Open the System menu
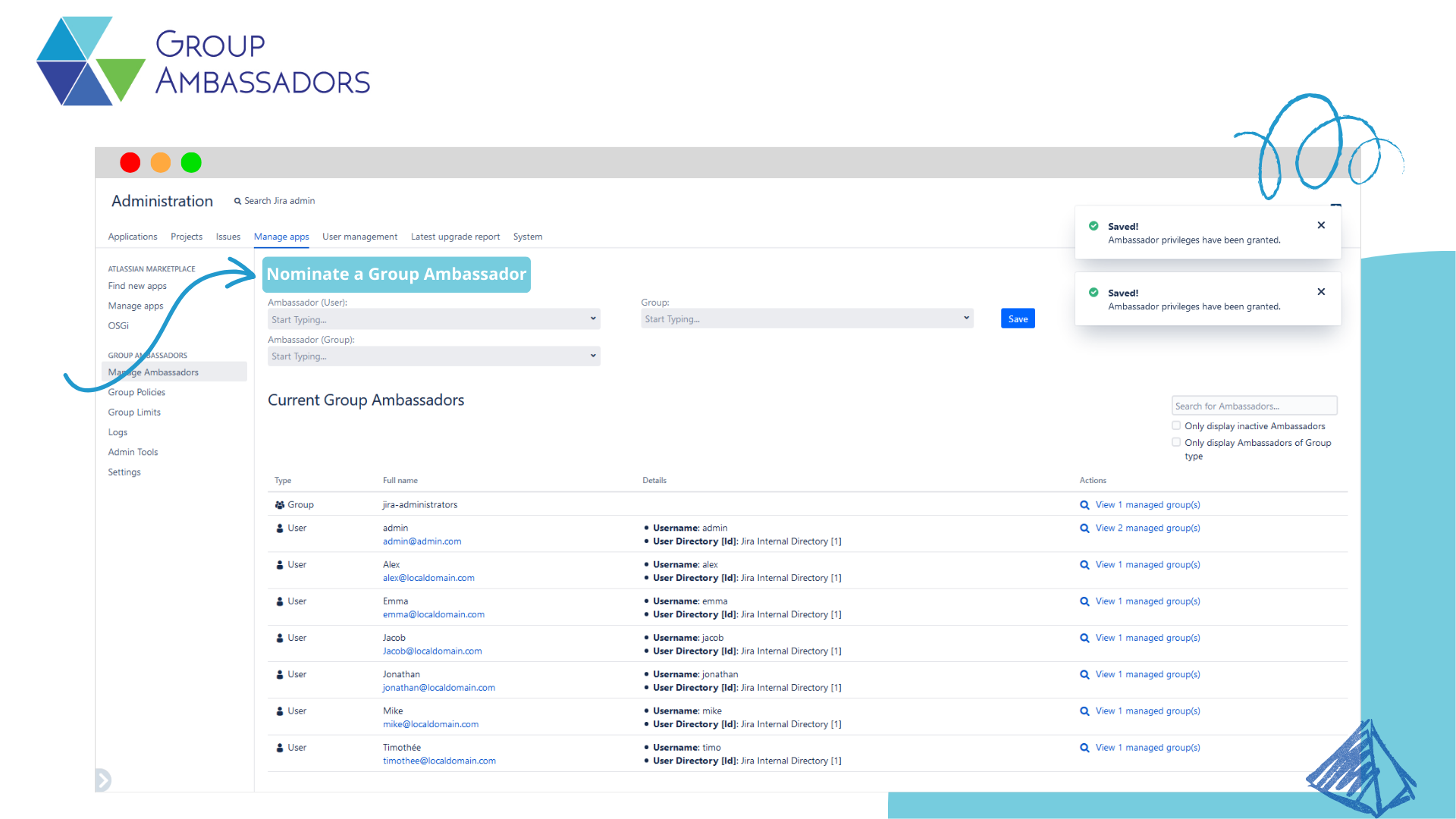Screen dimensions: 1456x819 (528, 237)
